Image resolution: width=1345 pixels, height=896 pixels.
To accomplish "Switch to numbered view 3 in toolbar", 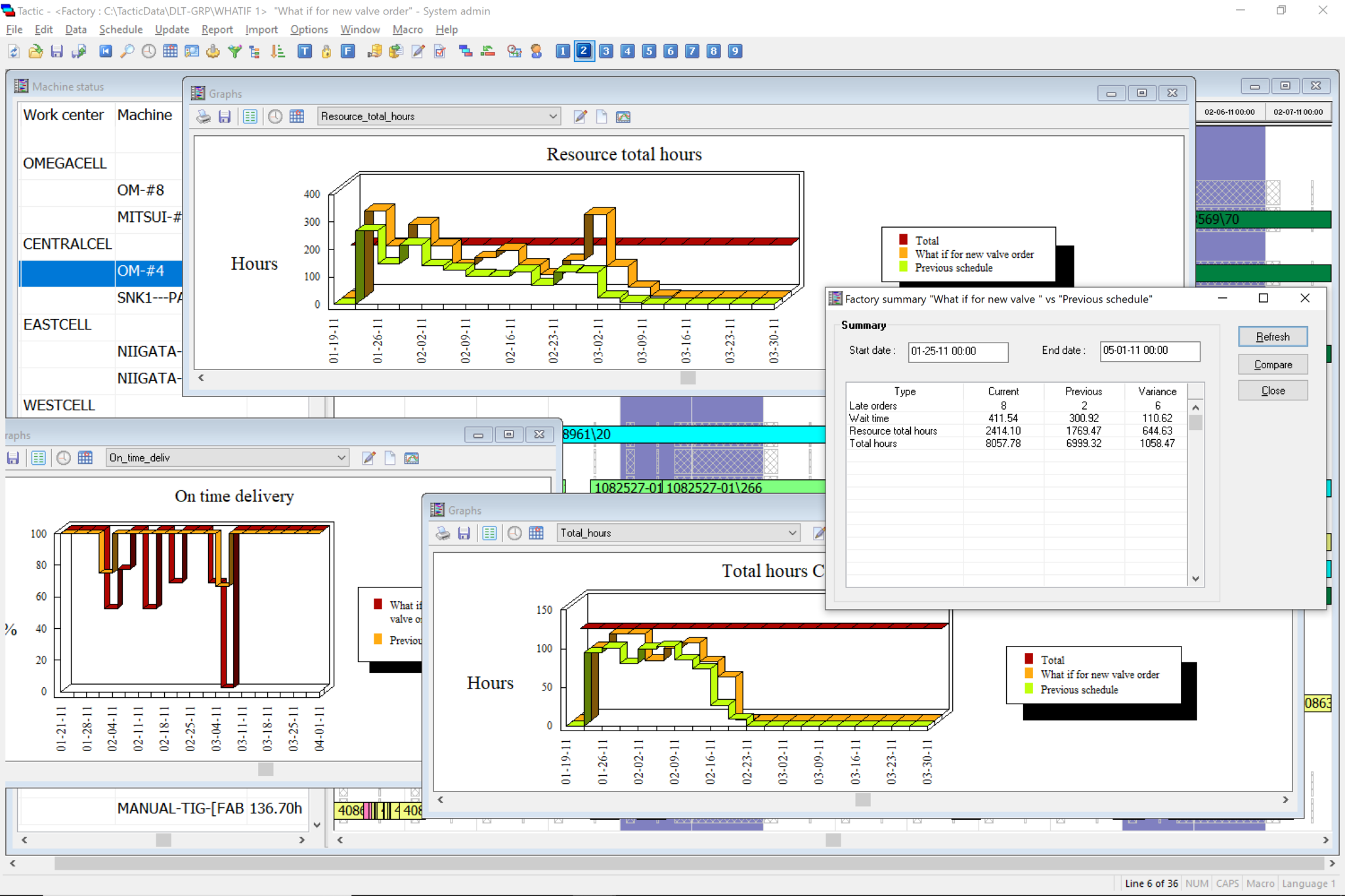I will (606, 51).
